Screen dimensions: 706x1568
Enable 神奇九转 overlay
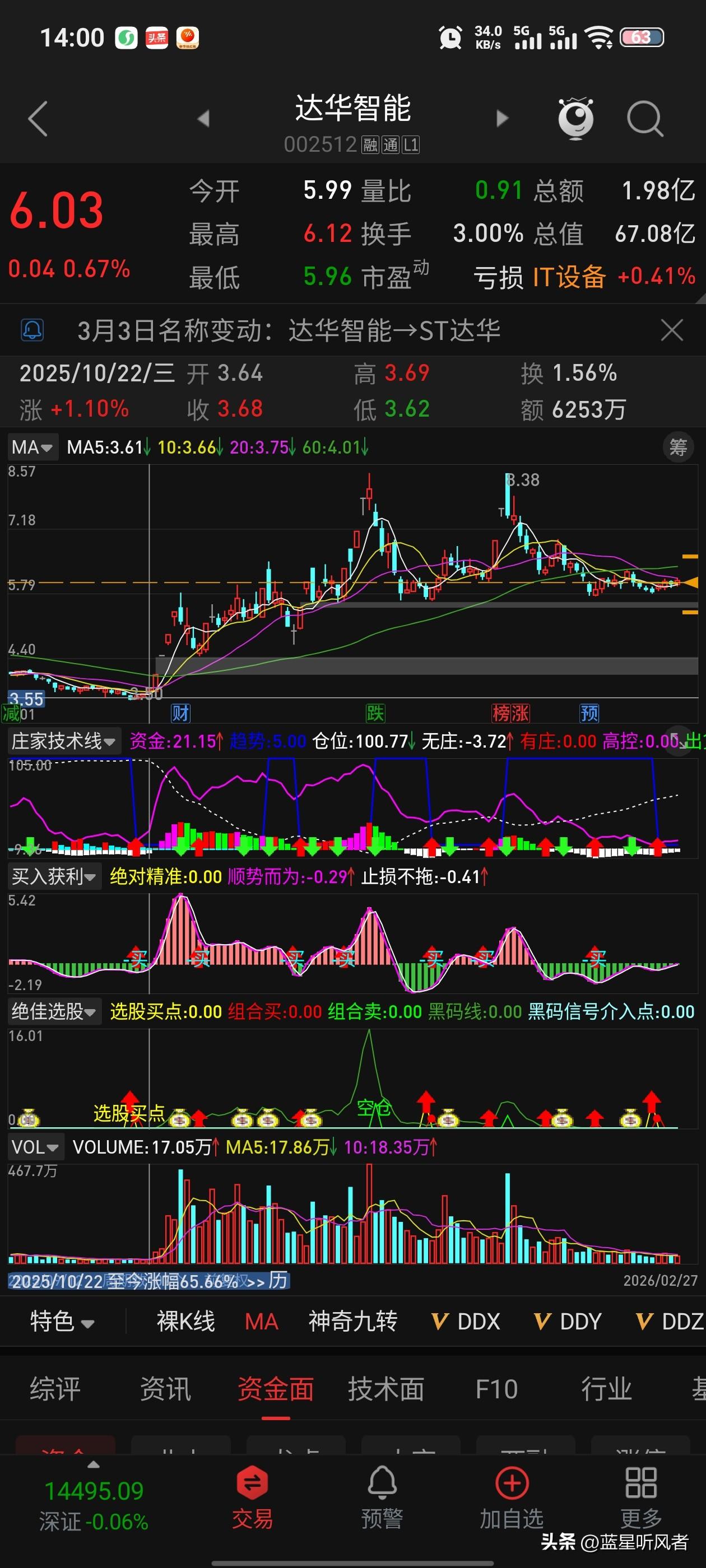pos(352,1322)
